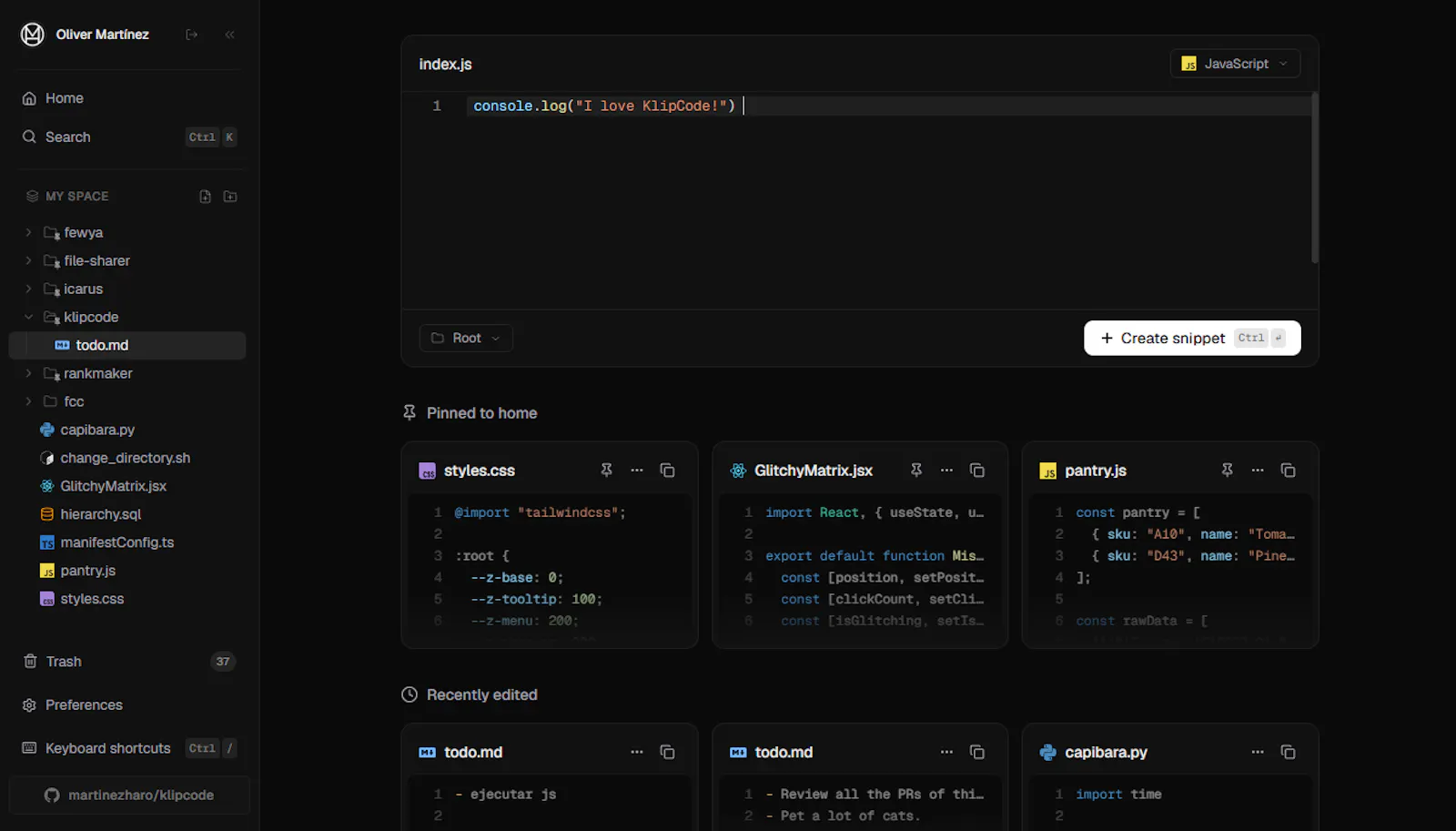Open Keyboard shortcuts

(x=129, y=748)
